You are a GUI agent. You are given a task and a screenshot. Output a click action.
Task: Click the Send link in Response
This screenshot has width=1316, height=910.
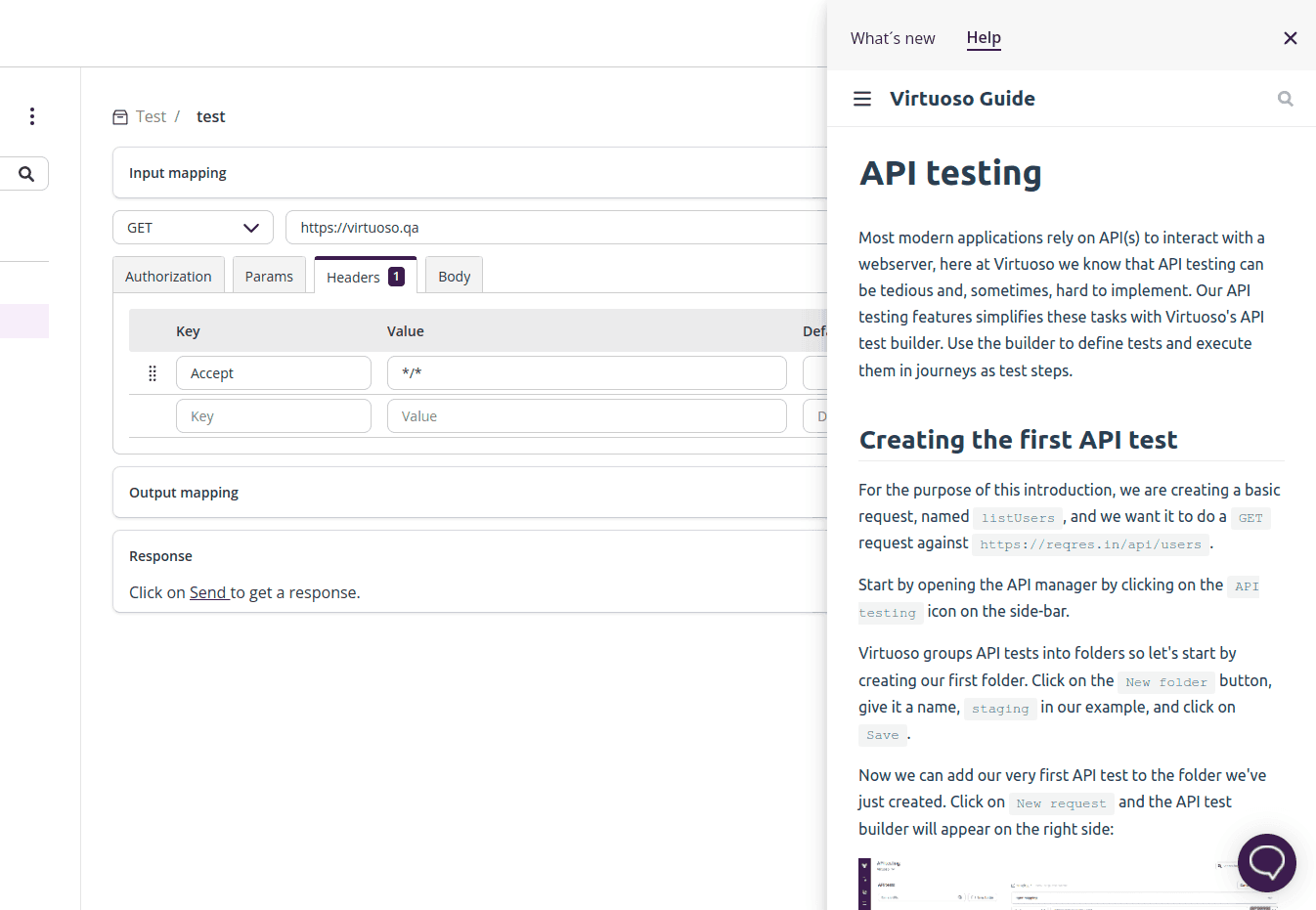pos(207,592)
